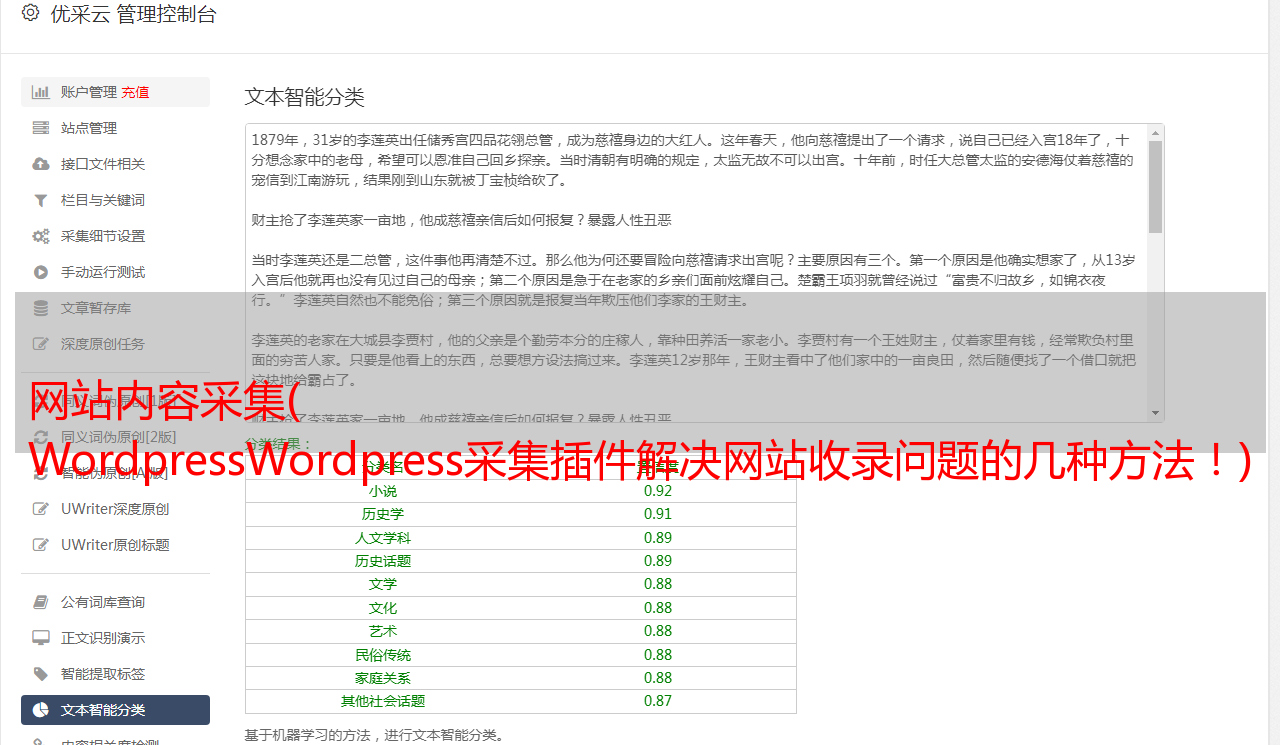Screen dimensions: 1280x745
Task: Click the edit icon for 深度原创任务
Action: [x=41, y=344]
